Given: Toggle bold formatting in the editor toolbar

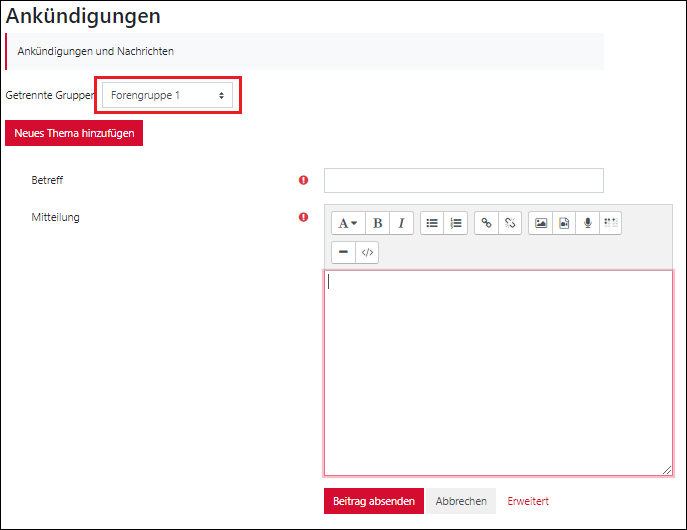Looking at the screenshot, I should click(377, 223).
